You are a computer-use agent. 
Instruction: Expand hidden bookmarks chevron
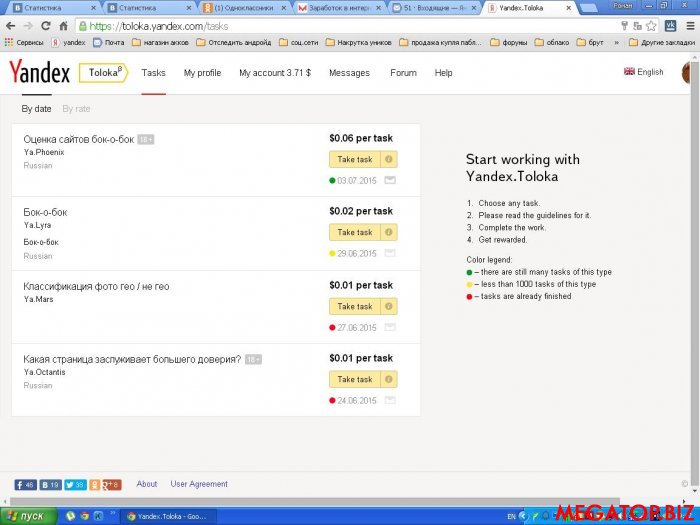[x=617, y=42]
